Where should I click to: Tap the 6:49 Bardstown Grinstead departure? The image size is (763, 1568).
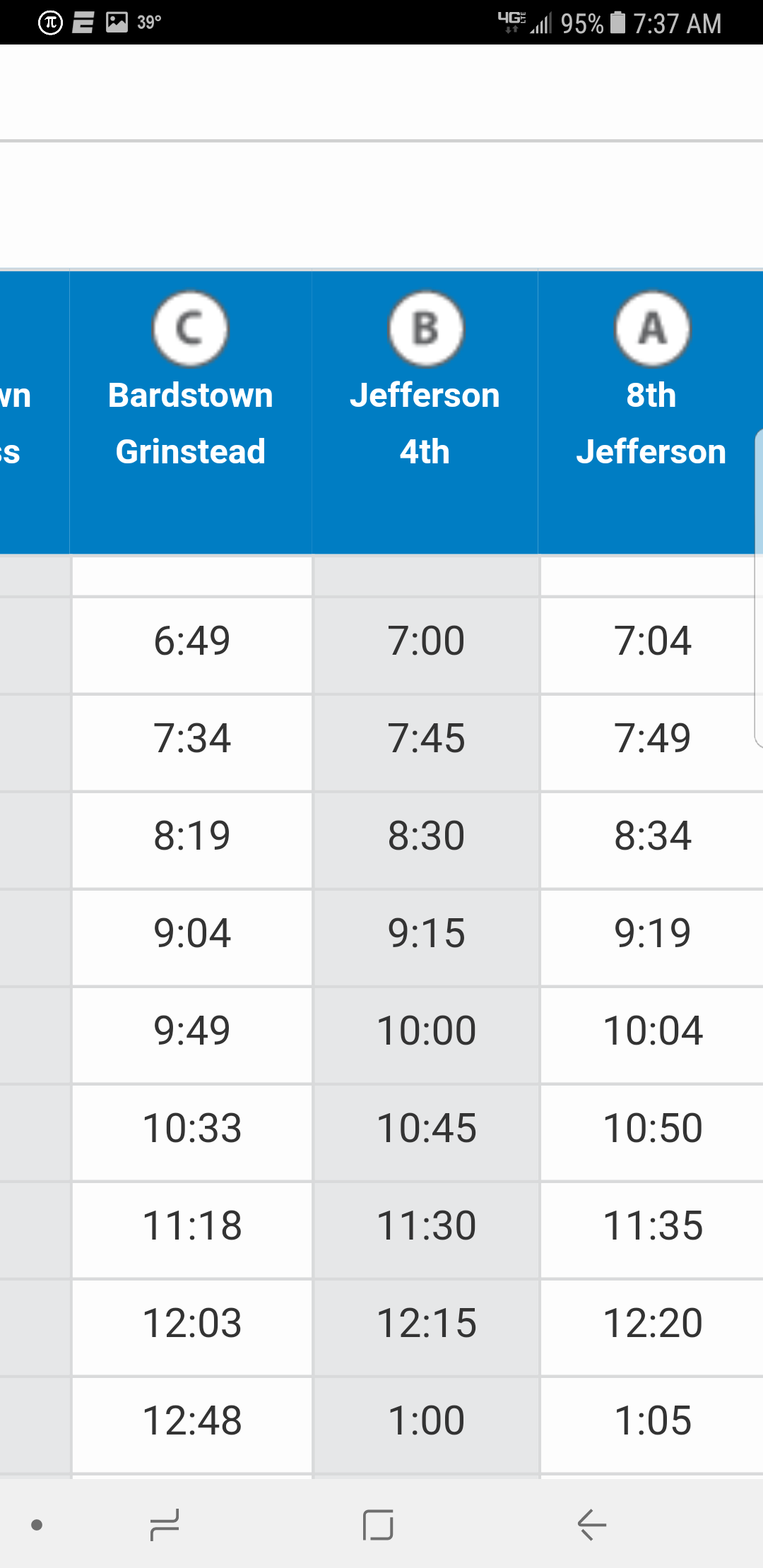click(x=192, y=641)
